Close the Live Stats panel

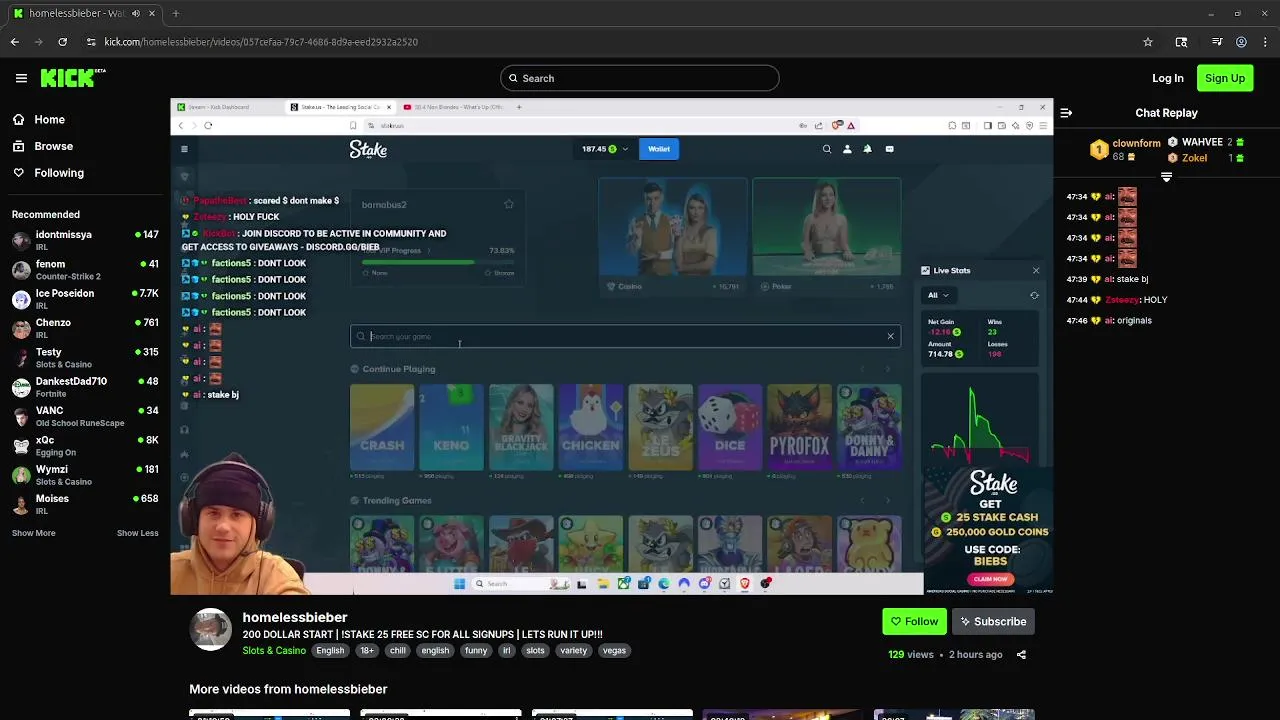point(1036,271)
